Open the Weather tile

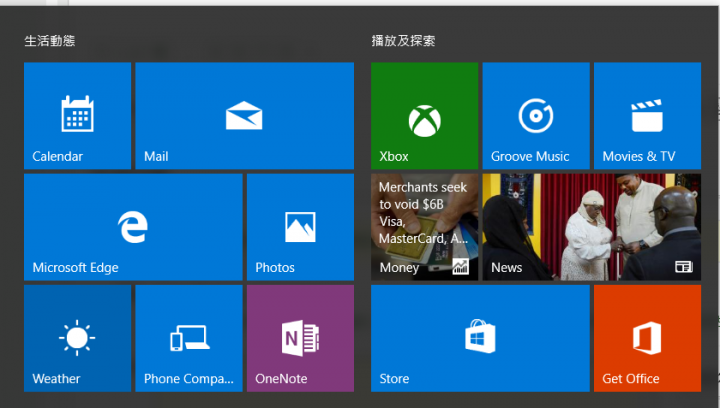click(x=77, y=338)
